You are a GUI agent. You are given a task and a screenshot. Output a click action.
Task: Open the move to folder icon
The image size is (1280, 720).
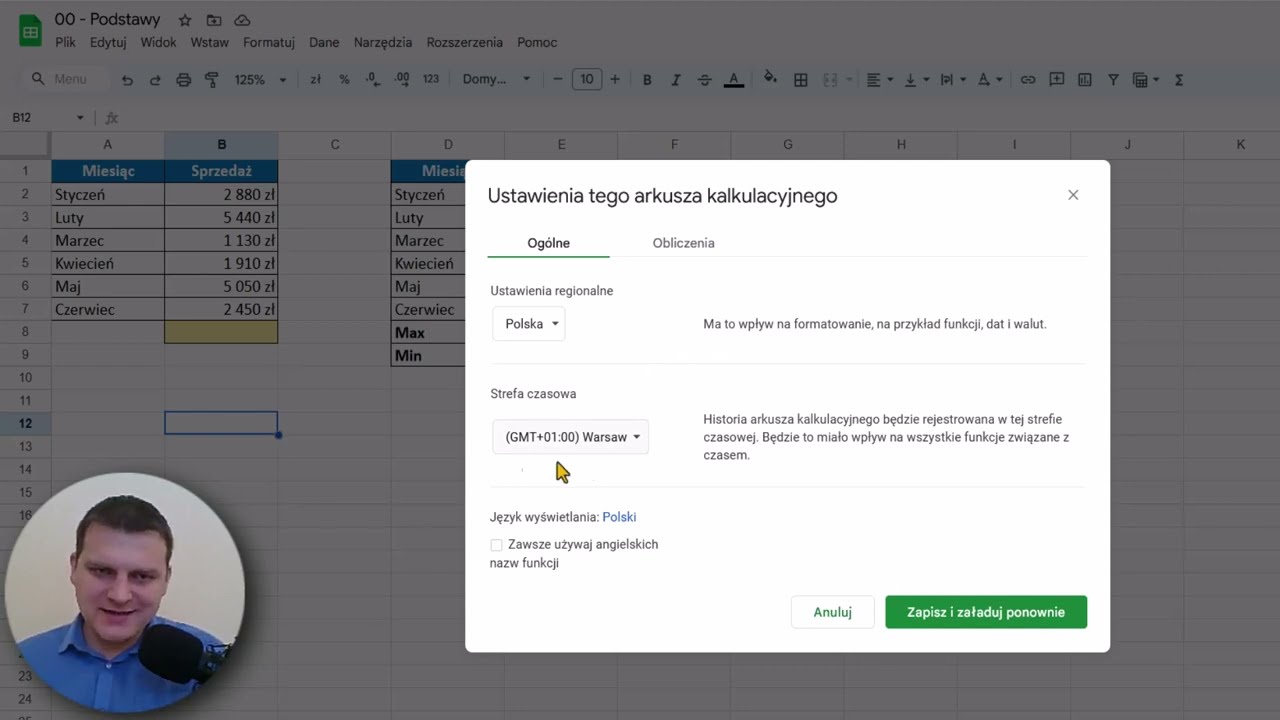pos(213,20)
